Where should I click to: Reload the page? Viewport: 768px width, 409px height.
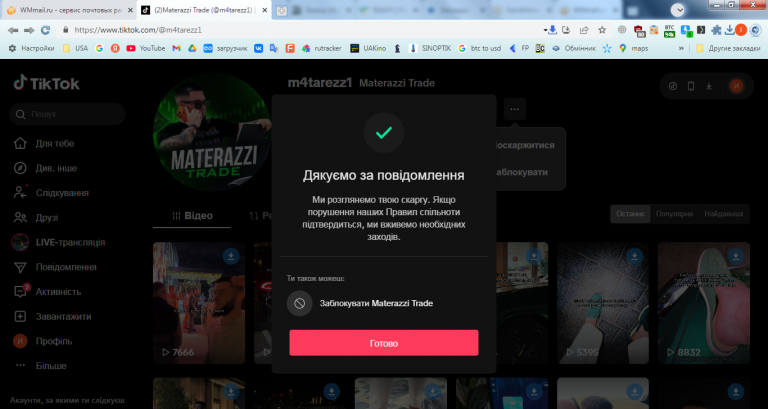pos(45,30)
